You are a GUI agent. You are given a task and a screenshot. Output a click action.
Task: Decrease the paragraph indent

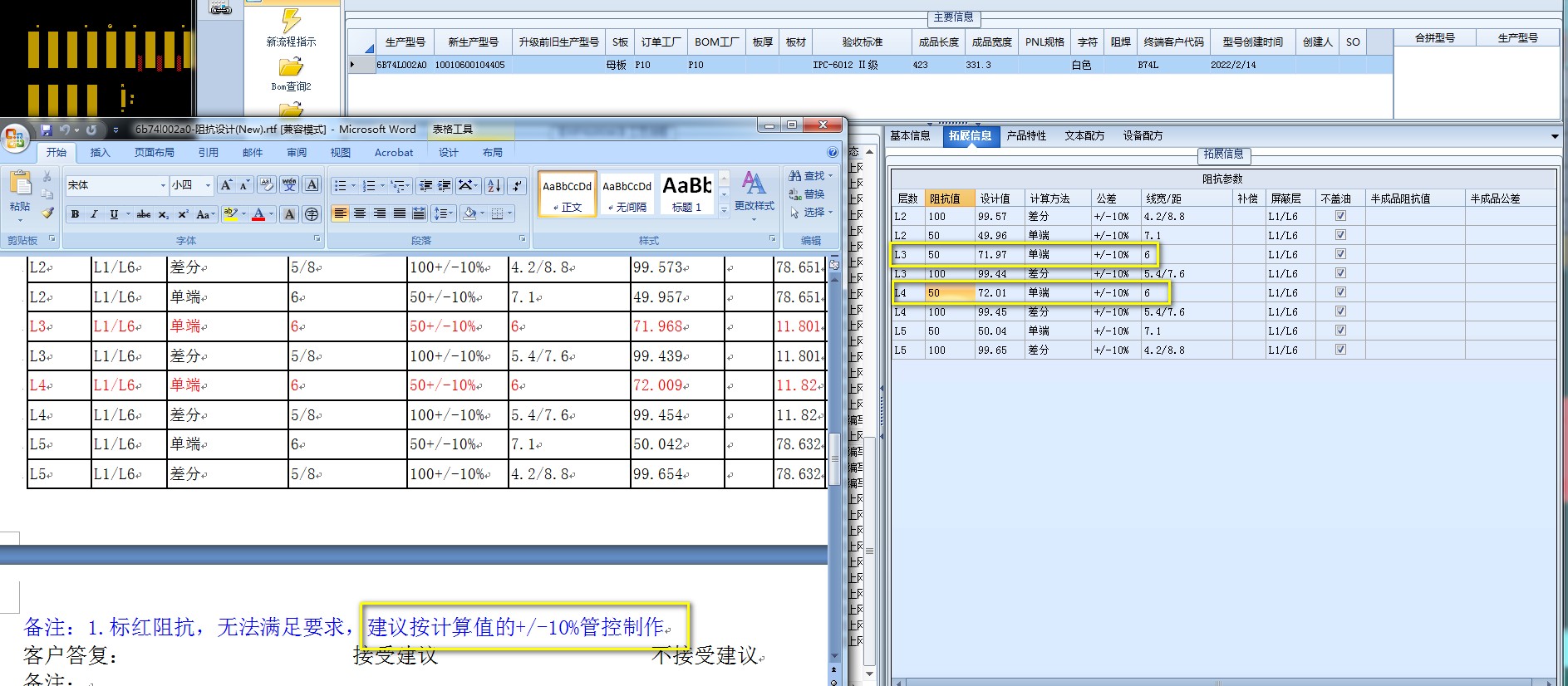pyautogui.click(x=425, y=186)
